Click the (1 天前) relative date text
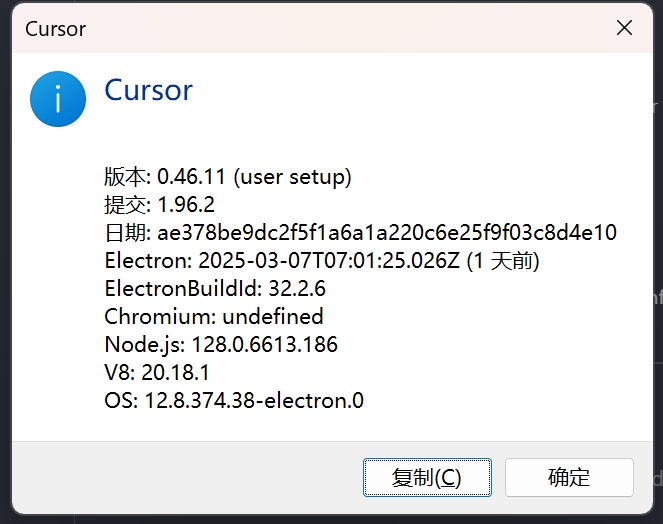Image resolution: width=663 pixels, height=524 pixels. tap(503, 261)
